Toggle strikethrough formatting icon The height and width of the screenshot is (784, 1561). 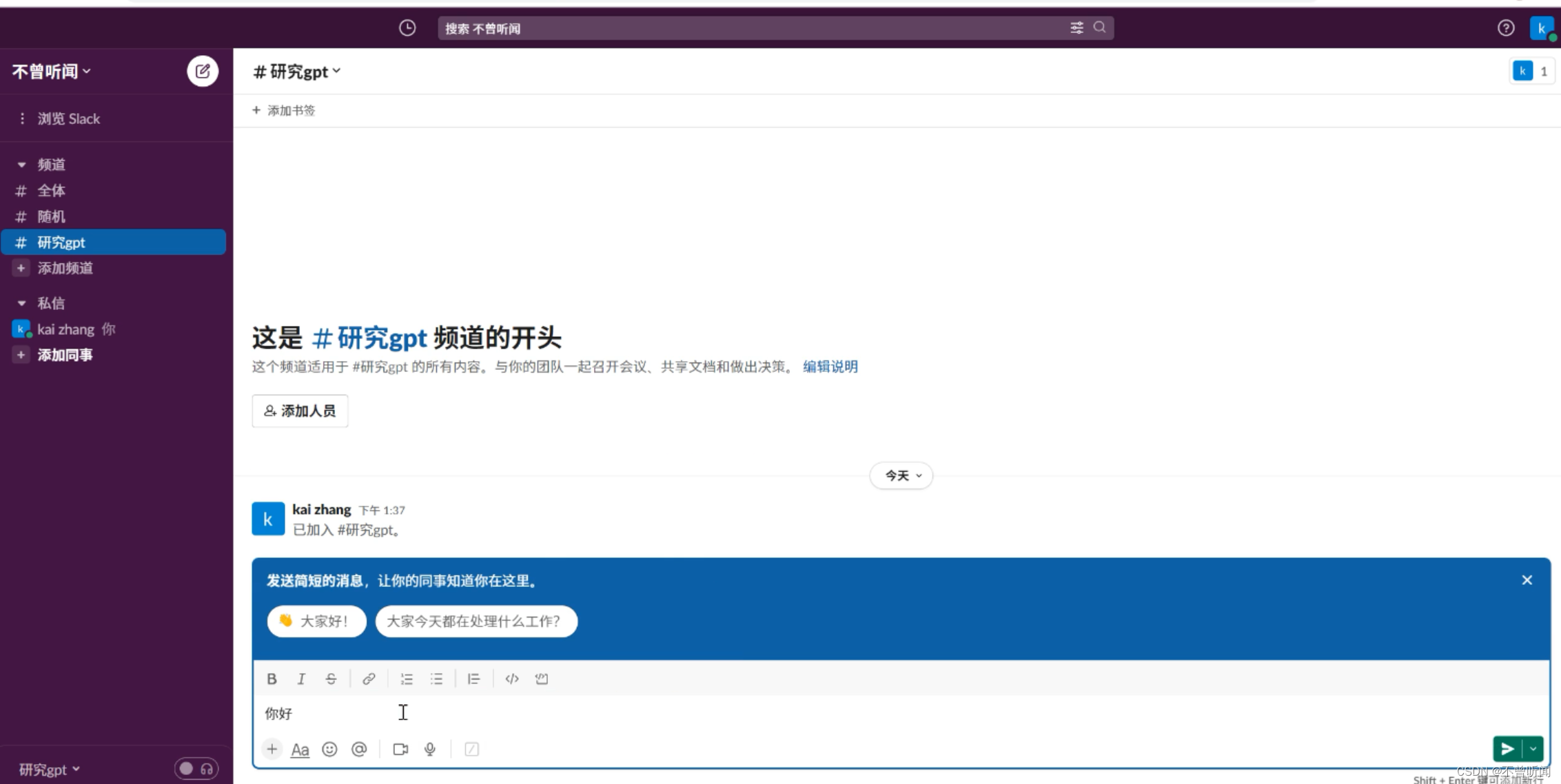(331, 679)
